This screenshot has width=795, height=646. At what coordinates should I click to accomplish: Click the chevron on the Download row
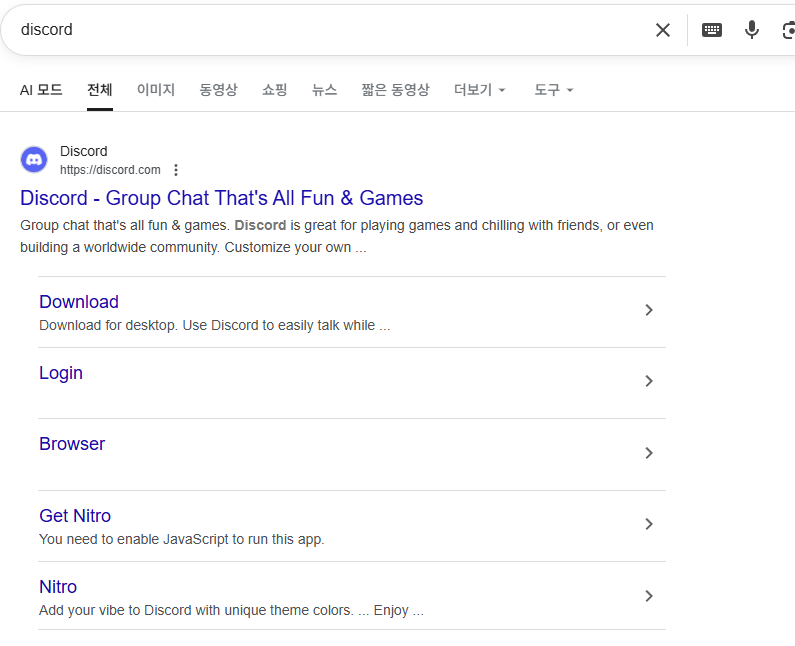(648, 310)
